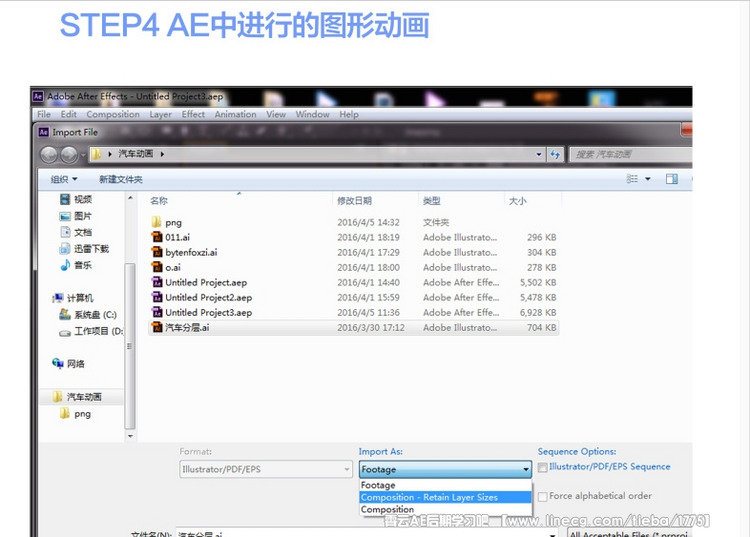The image size is (750, 537).
Task: Open the recent locations dropdown beside nav arrows
Action: (83, 154)
